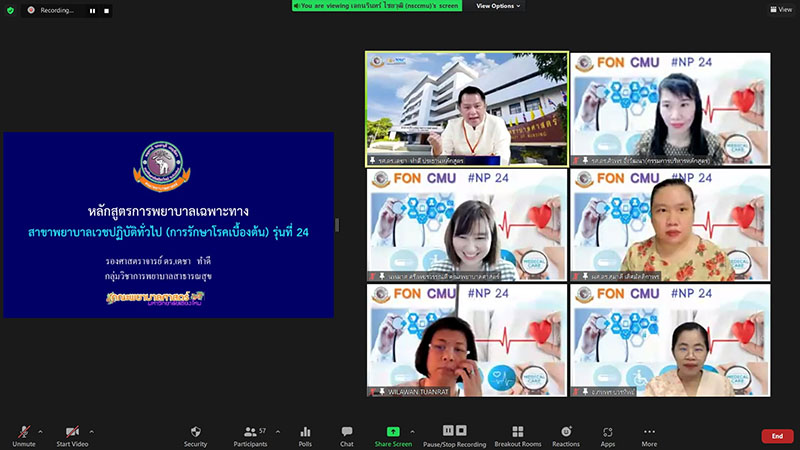Click the green encryption shield icon
The width and height of the screenshot is (800, 450).
[x=10, y=10]
